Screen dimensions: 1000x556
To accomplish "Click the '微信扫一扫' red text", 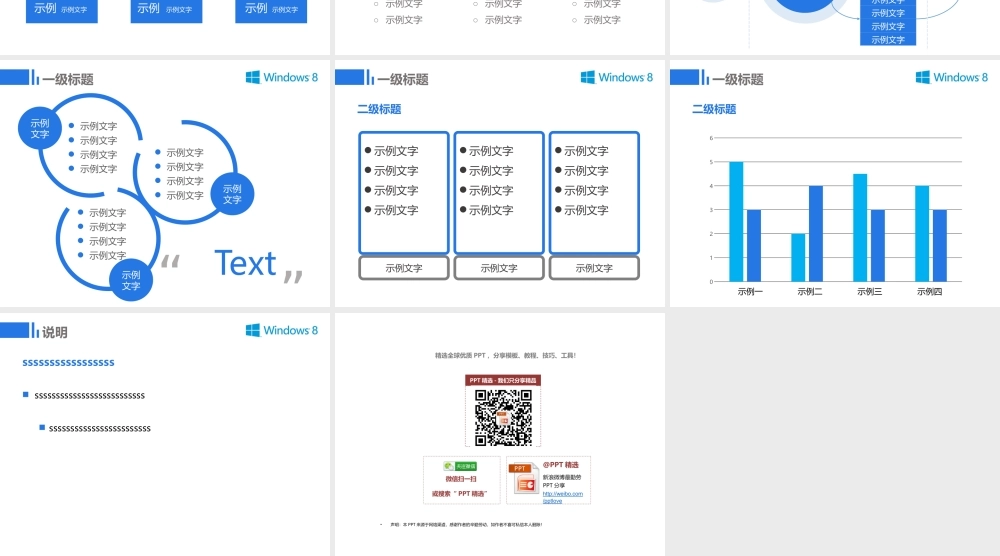I will pyautogui.click(x=460, y=479).
